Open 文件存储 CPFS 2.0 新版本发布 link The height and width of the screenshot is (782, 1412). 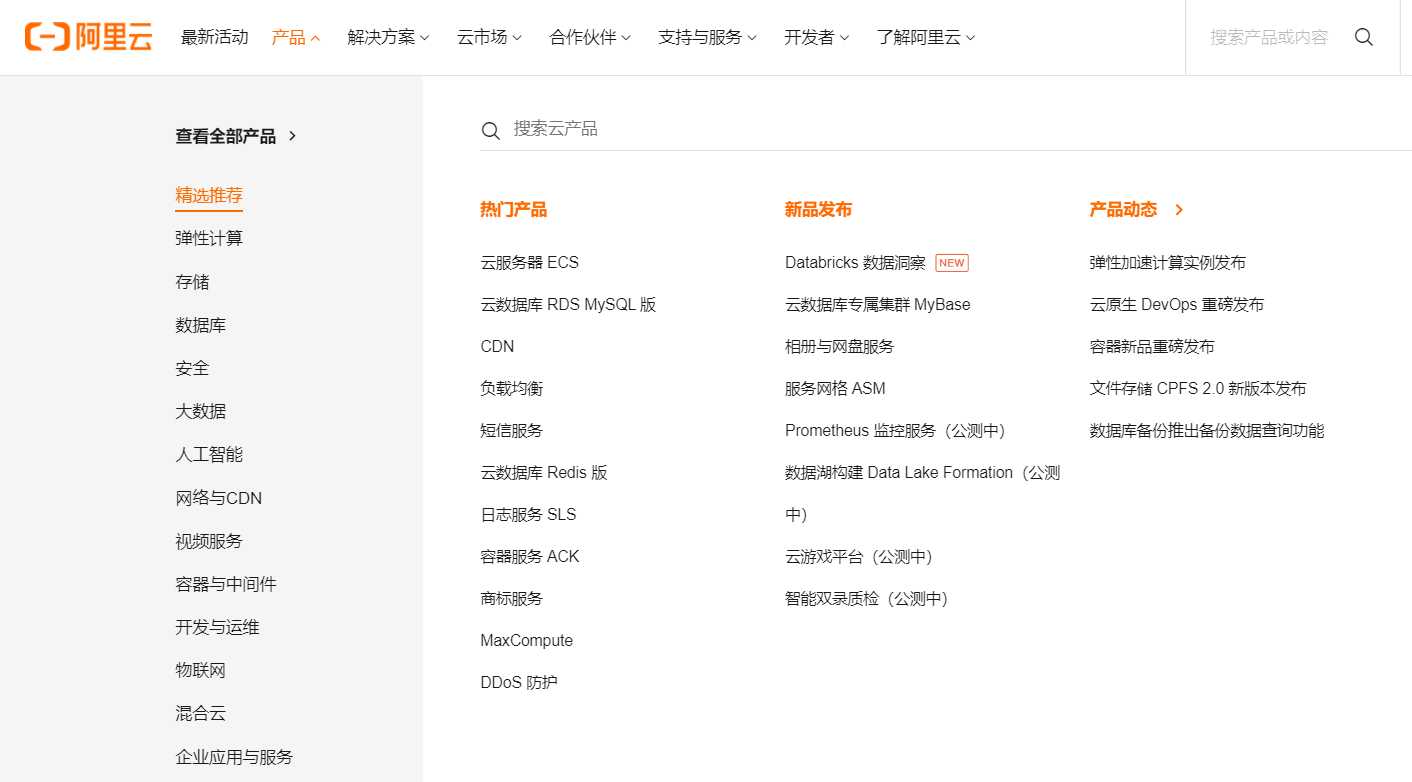coord(1198,389)
